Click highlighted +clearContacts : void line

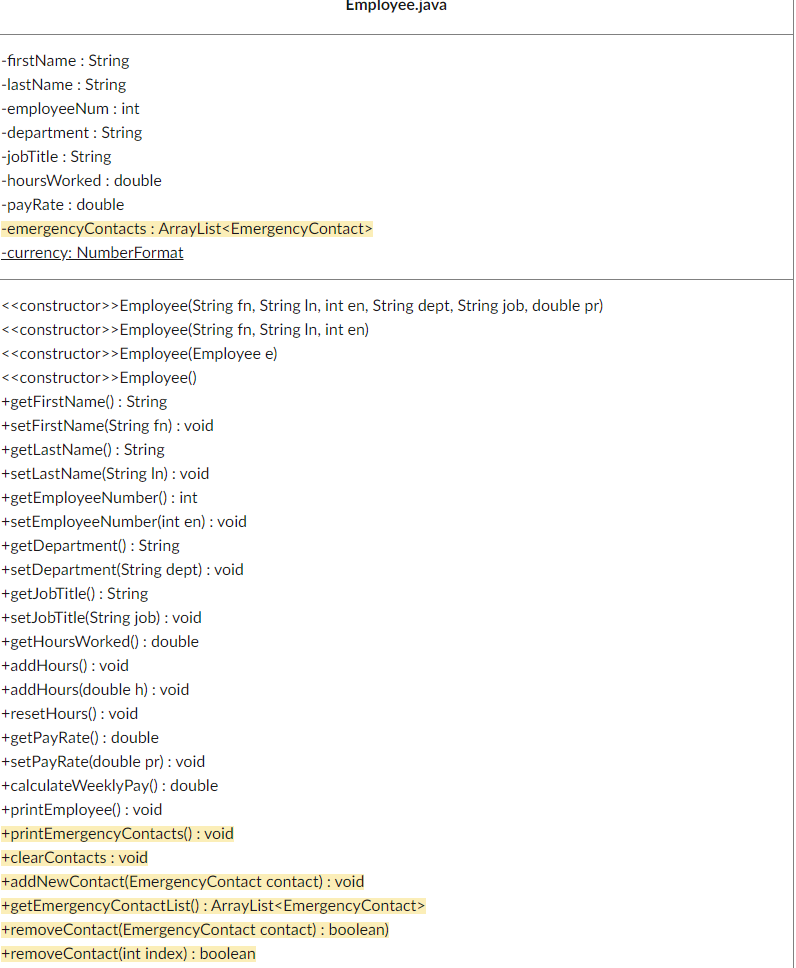75,859
